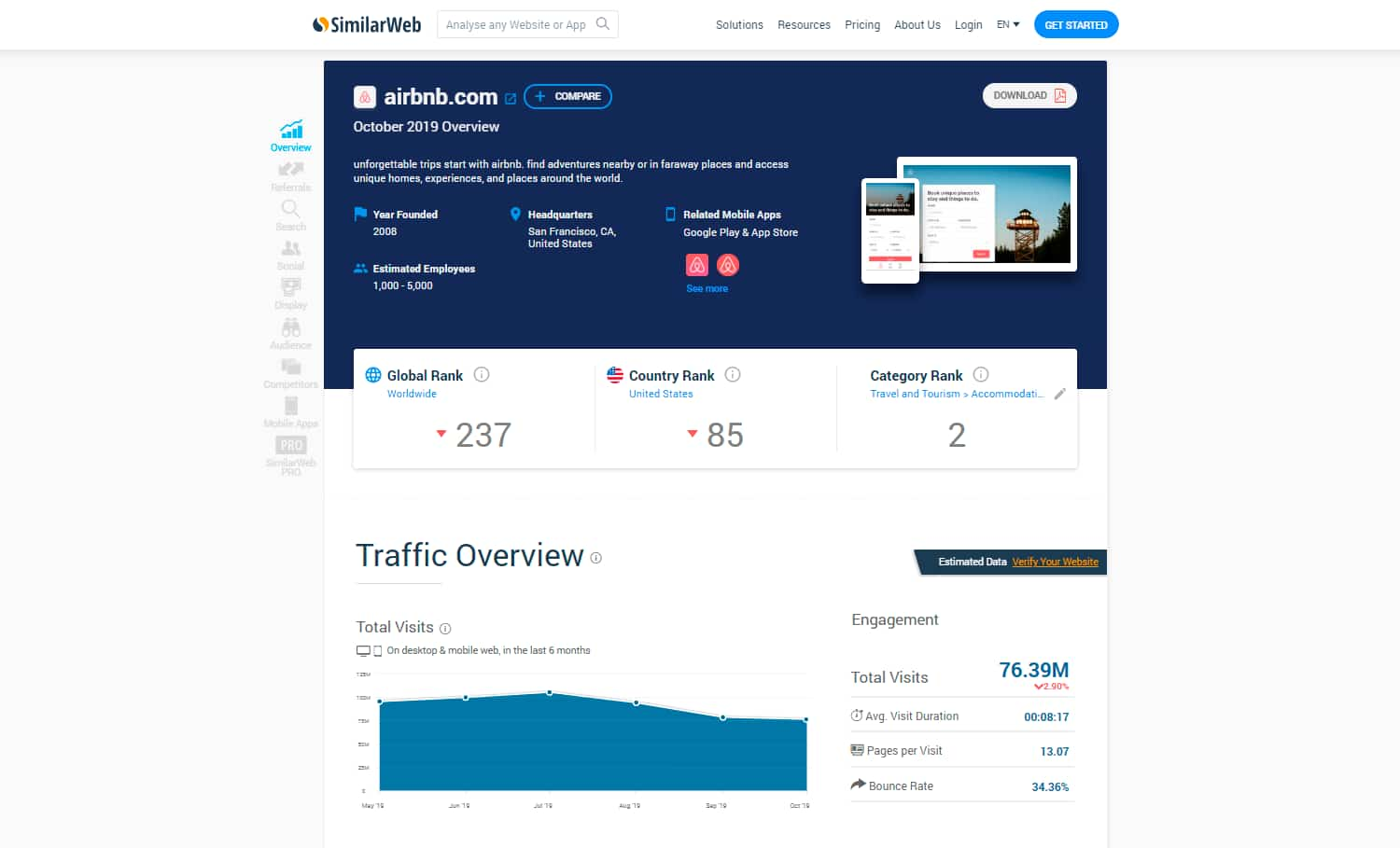Show Traffic Overview info tooltip
The height and width of the screenshot is (848, 1400).
(595, 558)
